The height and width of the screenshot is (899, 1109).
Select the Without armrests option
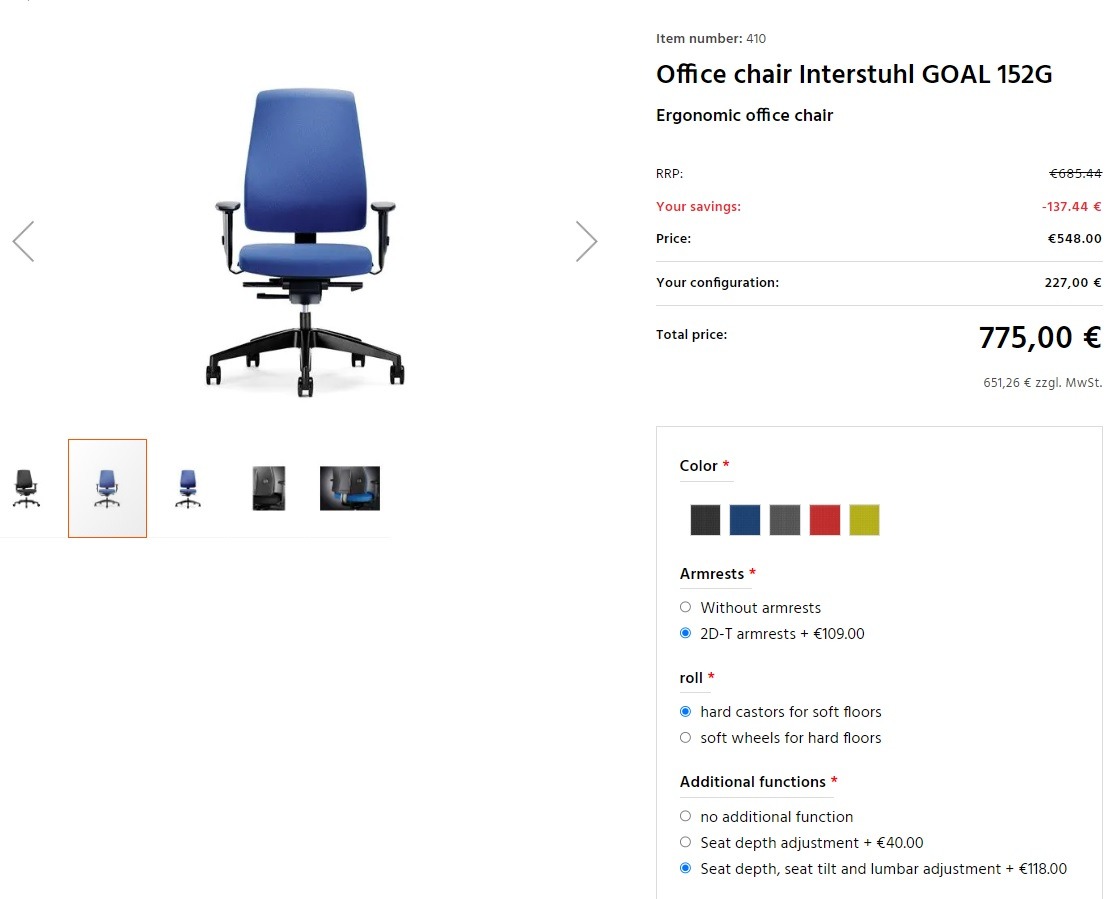point(685,607)
